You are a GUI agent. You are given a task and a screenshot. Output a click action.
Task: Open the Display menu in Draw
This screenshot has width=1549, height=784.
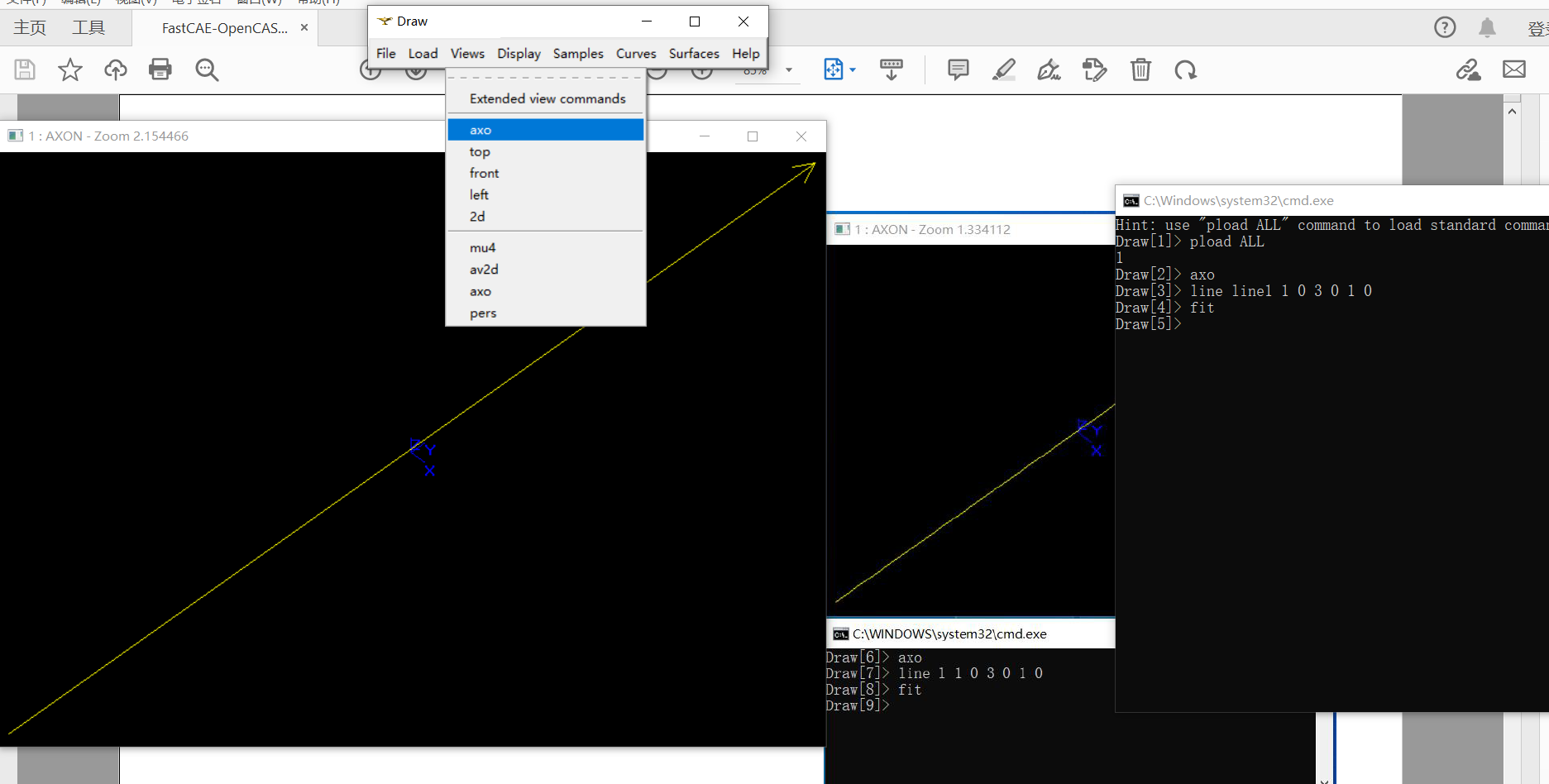point(519,53)
